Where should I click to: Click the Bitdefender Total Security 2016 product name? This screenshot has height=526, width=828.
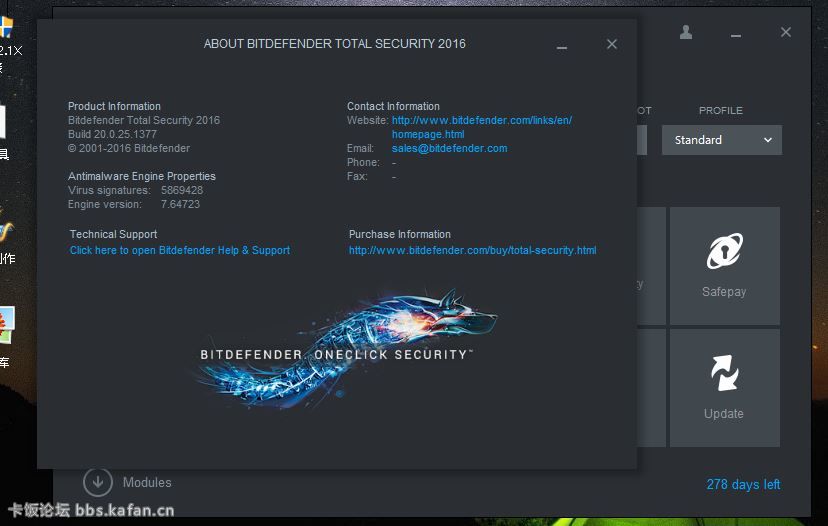pos(144,120)
